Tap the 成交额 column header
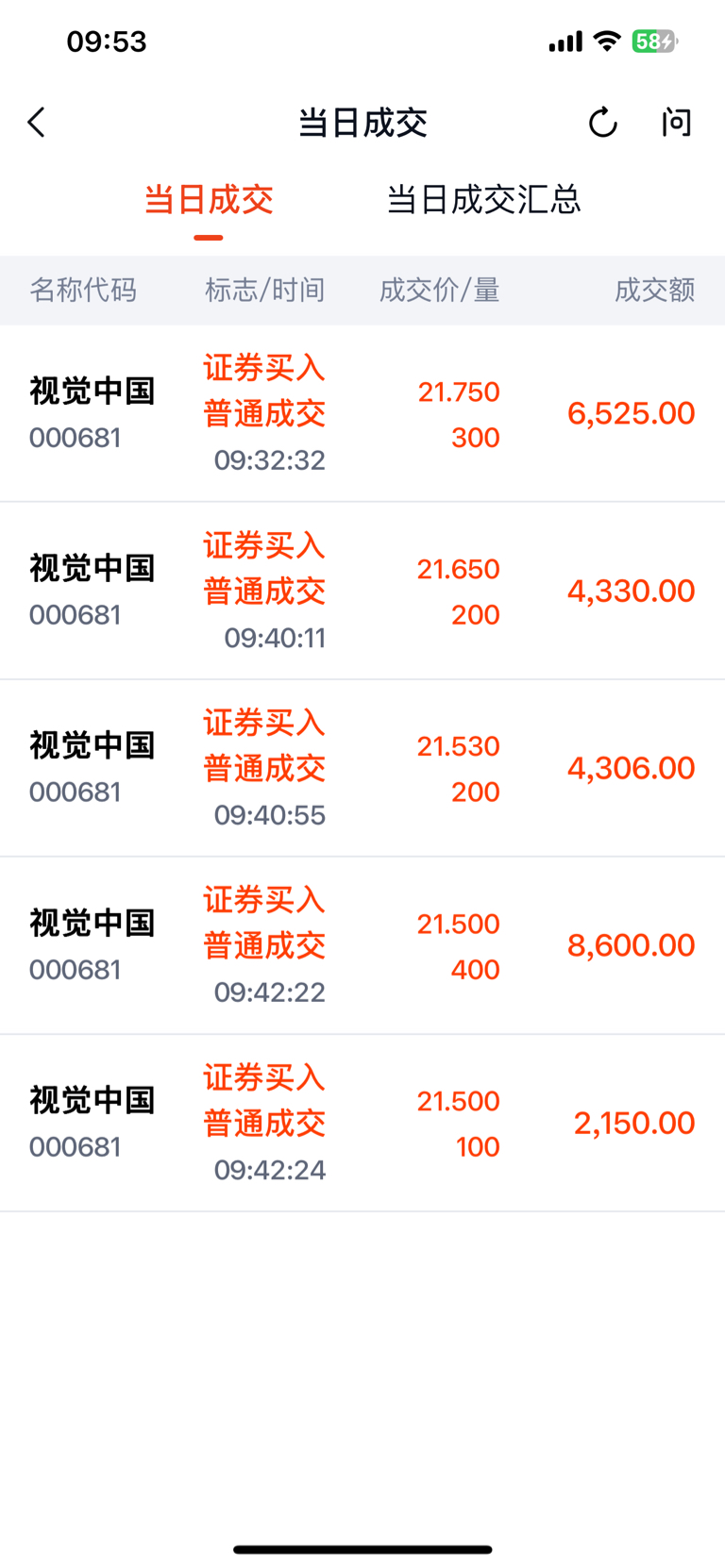Screen dimensions: 725x1568 tap(655, 290)
